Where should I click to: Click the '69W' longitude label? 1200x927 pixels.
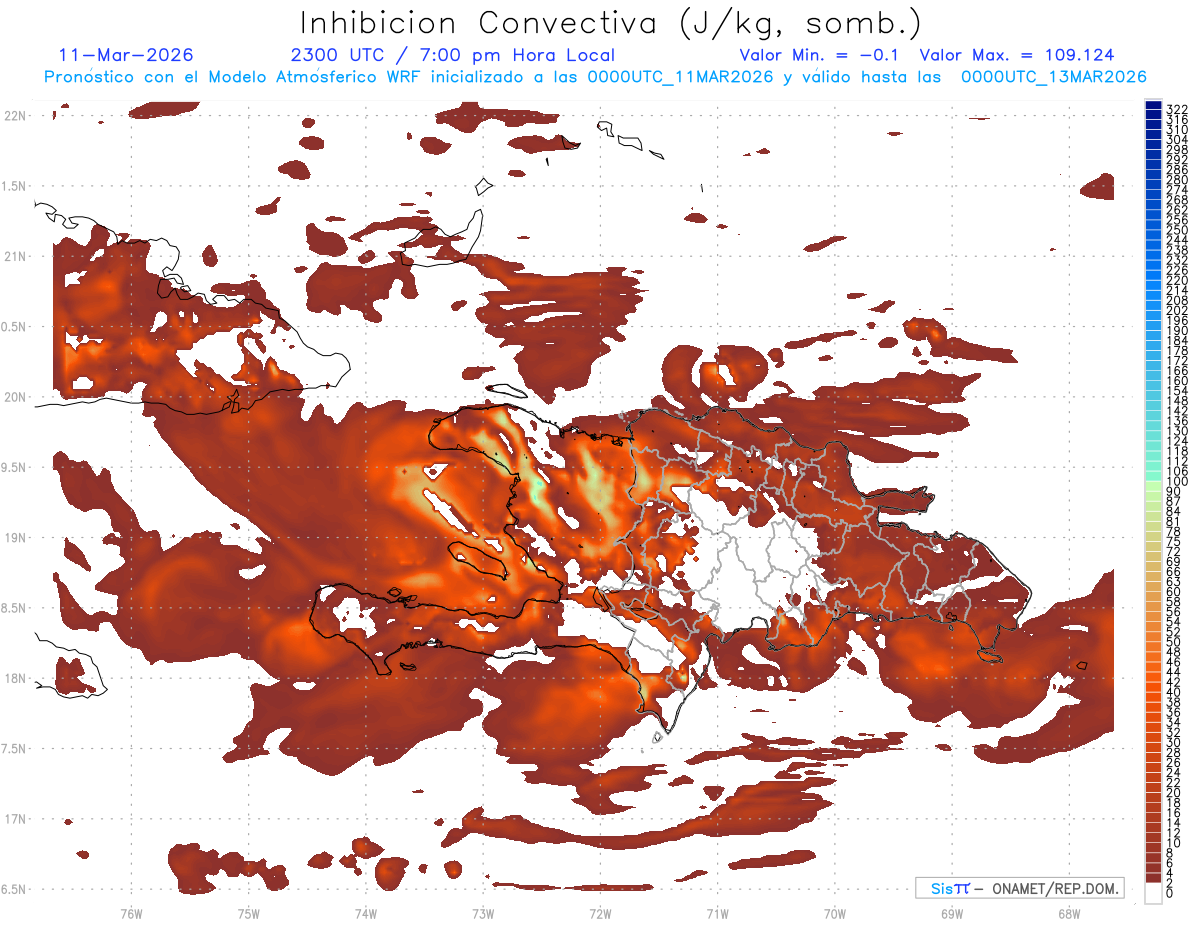(952, 912)
